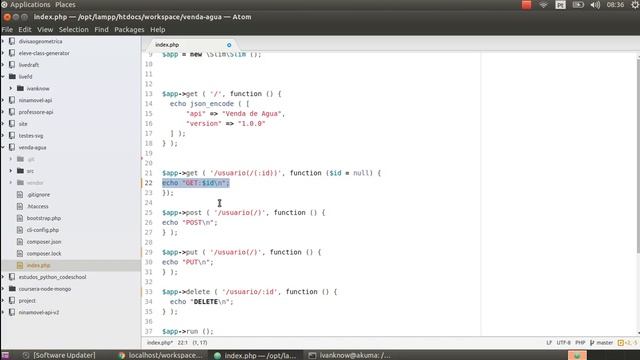Click the livedraft repository icon

click(12, 65)
